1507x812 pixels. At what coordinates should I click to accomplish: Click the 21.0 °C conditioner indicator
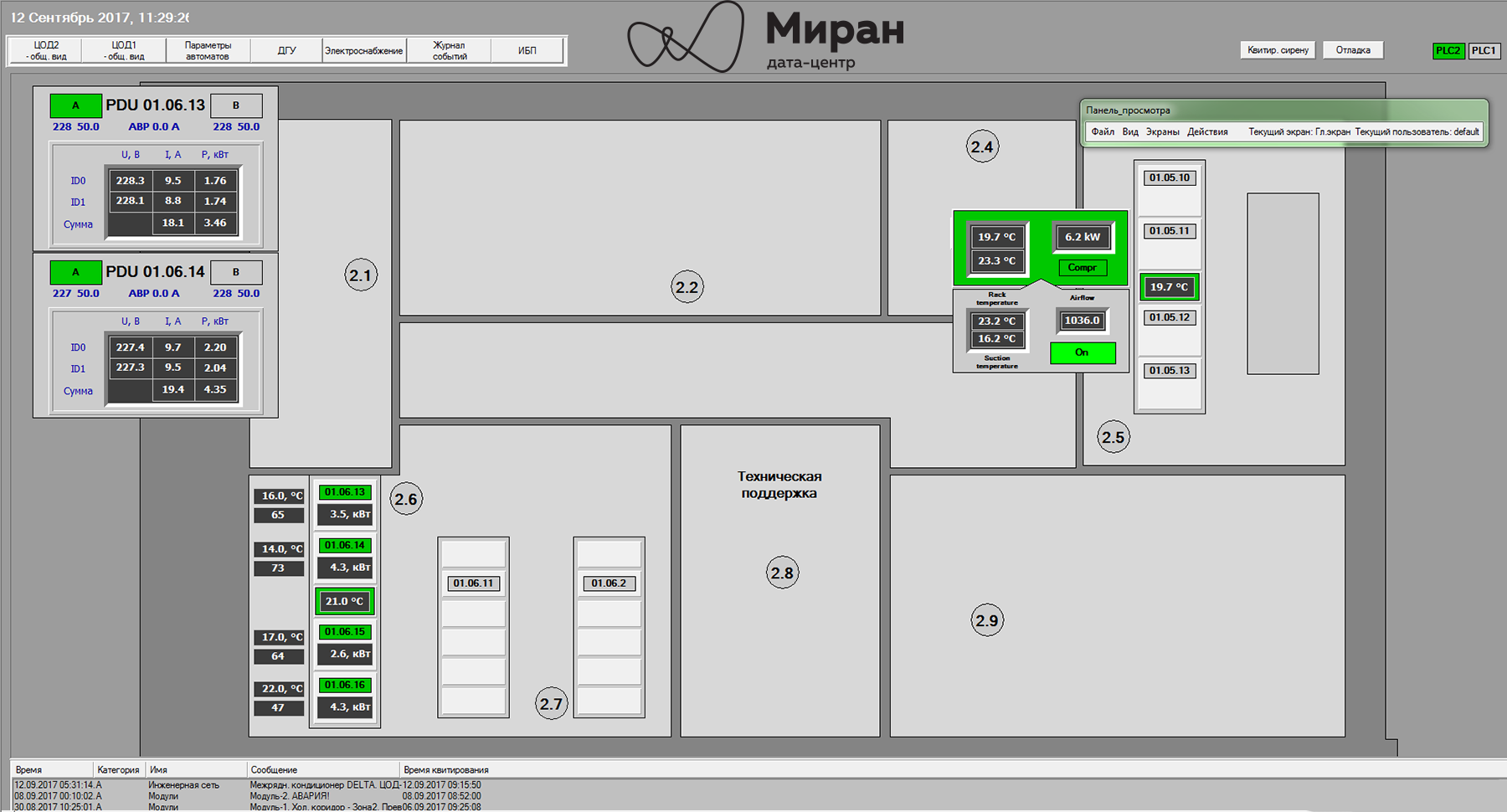tap(345, 601)
